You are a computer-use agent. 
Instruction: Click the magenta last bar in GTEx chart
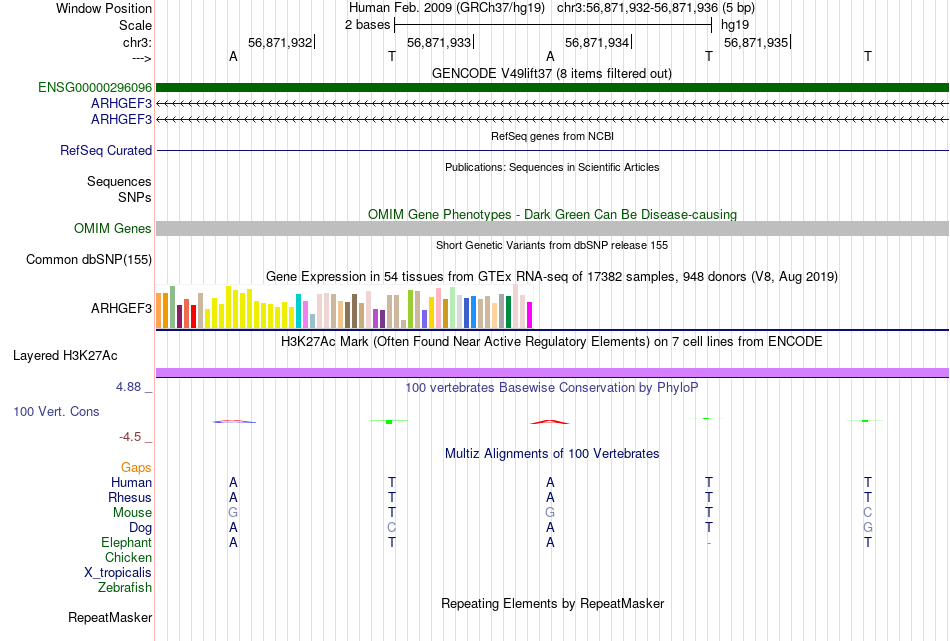[x=529, y=315]
